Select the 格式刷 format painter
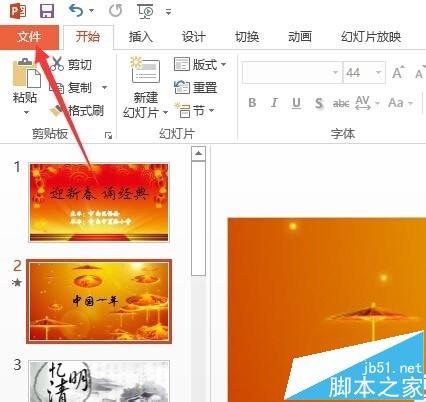426x402 pixels. point(77,111)
